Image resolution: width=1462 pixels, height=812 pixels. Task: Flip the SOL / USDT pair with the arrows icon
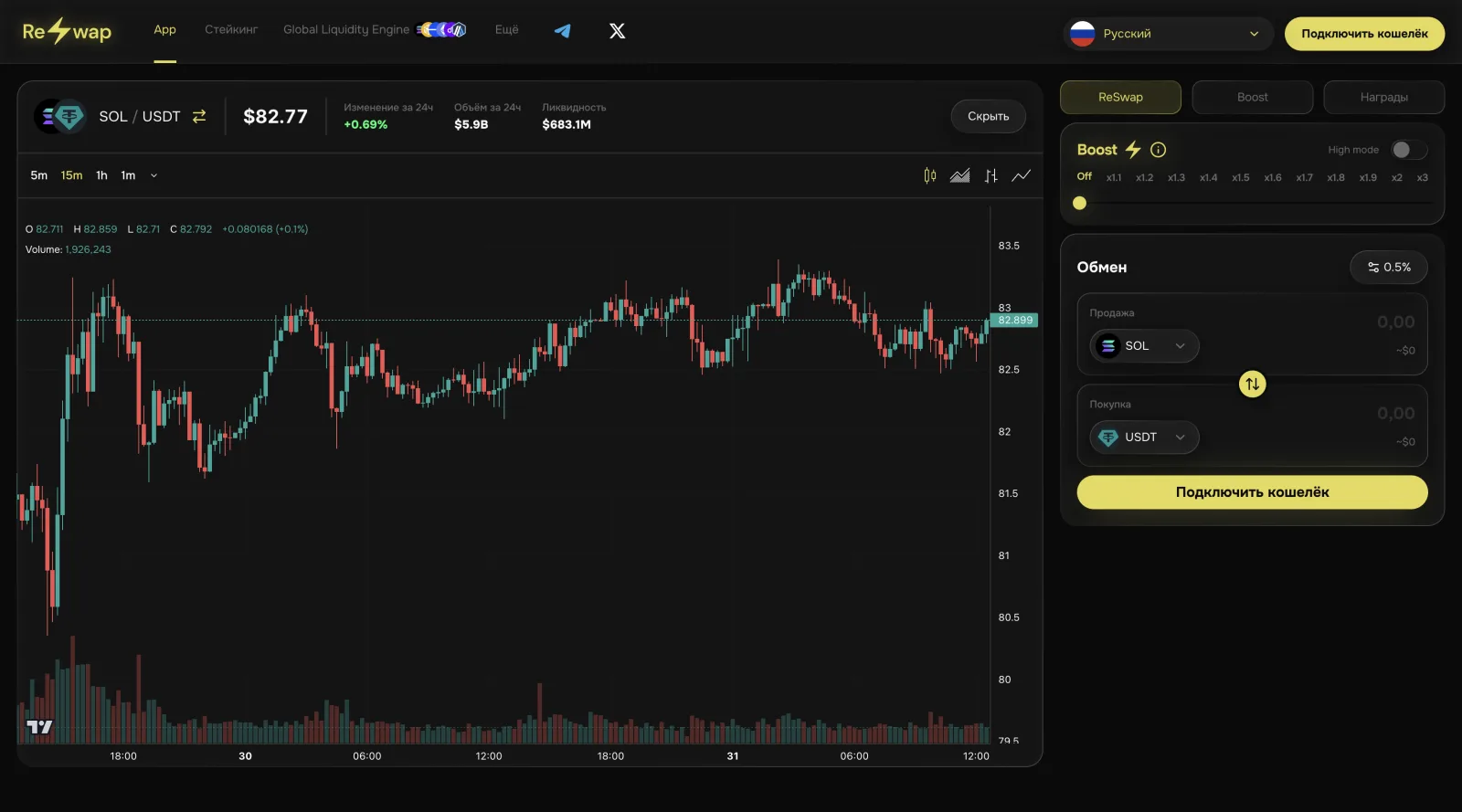click(199, 116)
